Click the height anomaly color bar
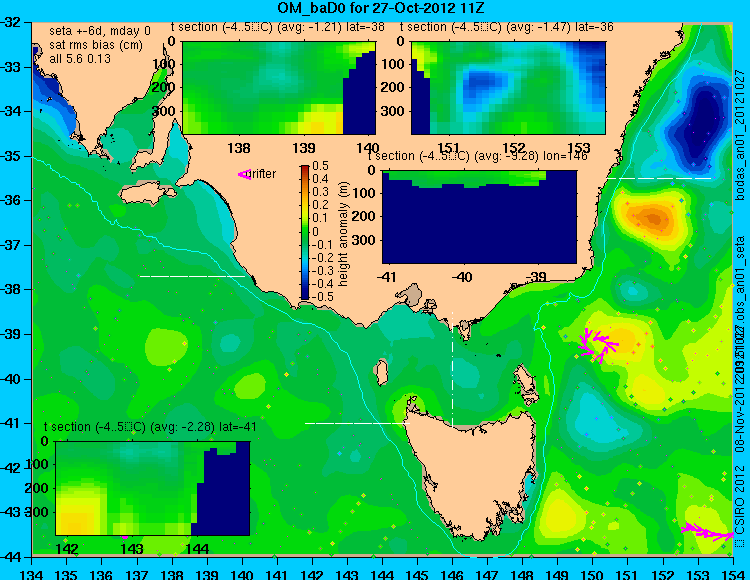 [x=305, y=232]
